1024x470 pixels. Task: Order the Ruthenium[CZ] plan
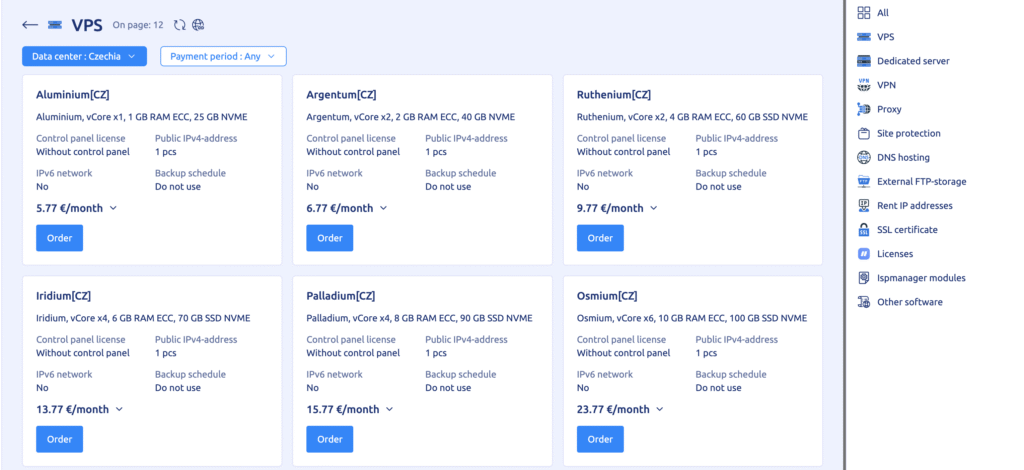tap(600, 238)
